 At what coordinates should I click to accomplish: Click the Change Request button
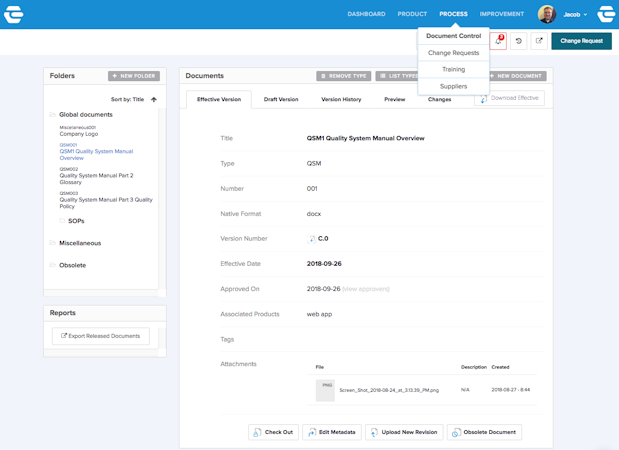click(581, 41)
